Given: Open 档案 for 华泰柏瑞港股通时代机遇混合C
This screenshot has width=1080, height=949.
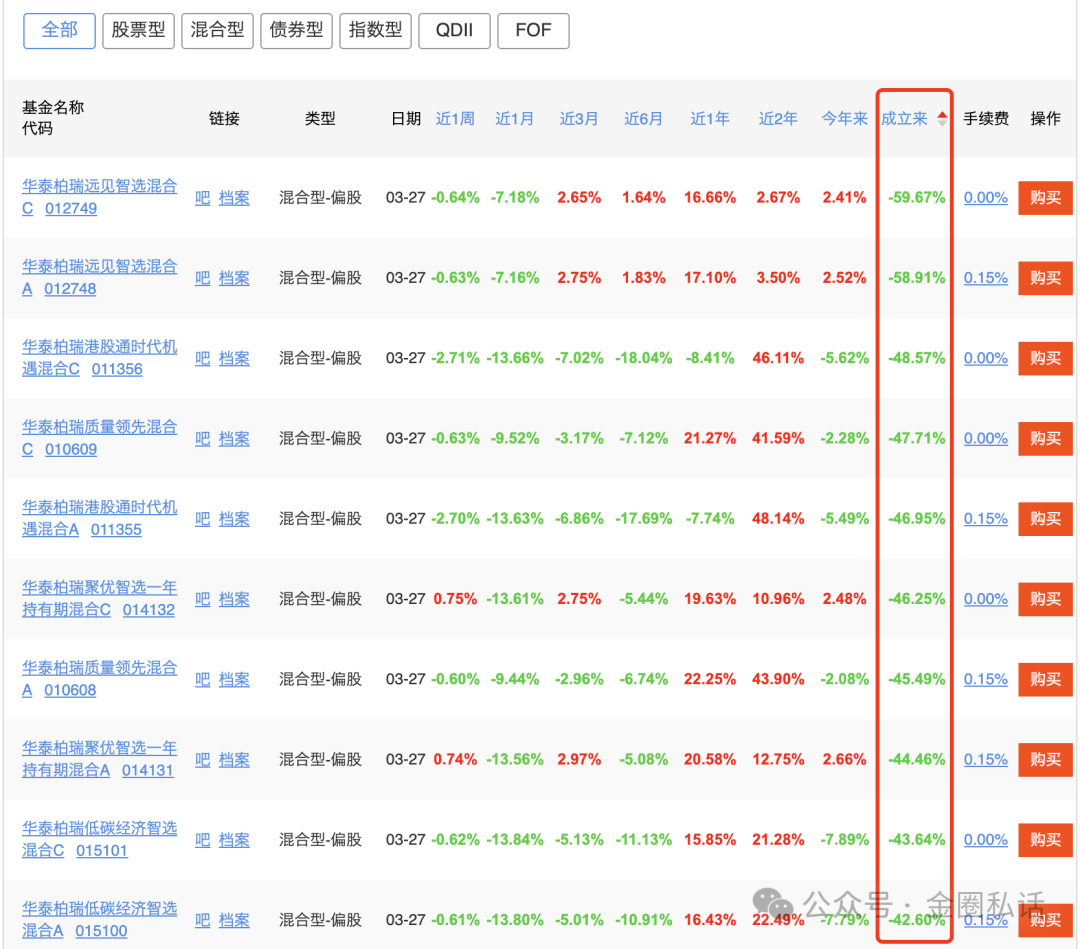Looking at the screenshot, I should tap(234, 358).
